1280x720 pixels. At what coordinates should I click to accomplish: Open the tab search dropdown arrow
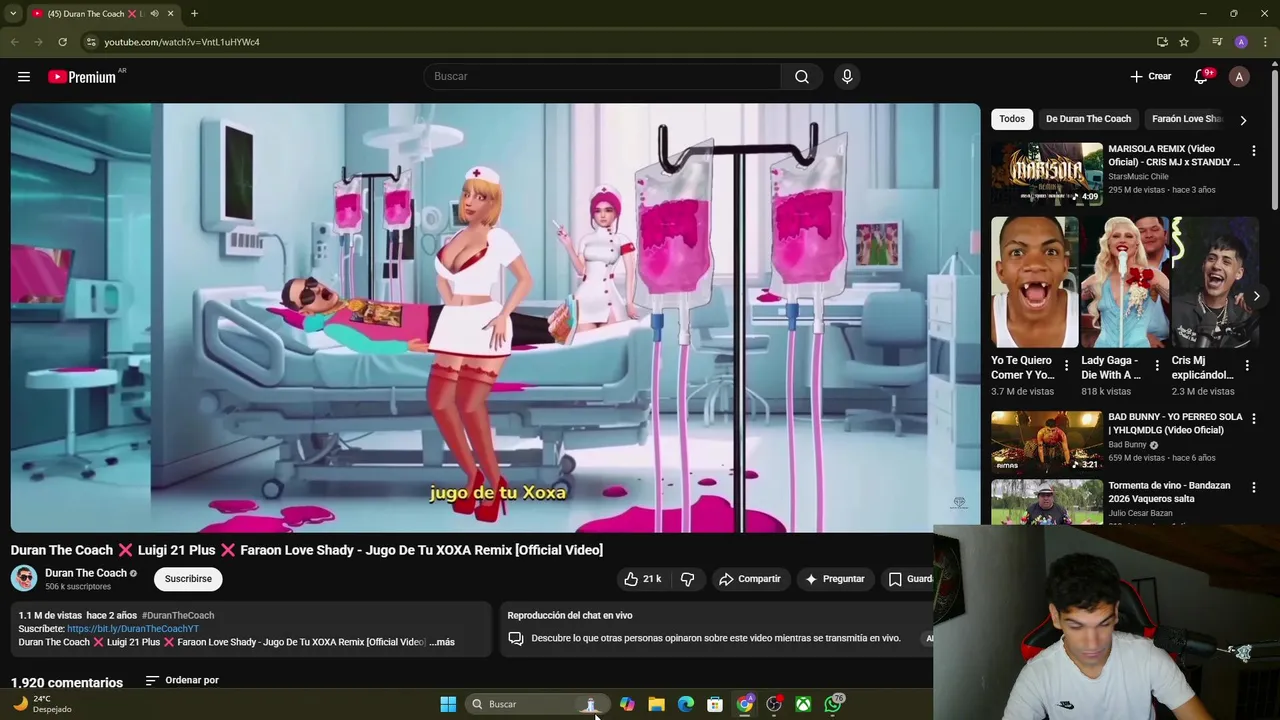click(13, 14)
